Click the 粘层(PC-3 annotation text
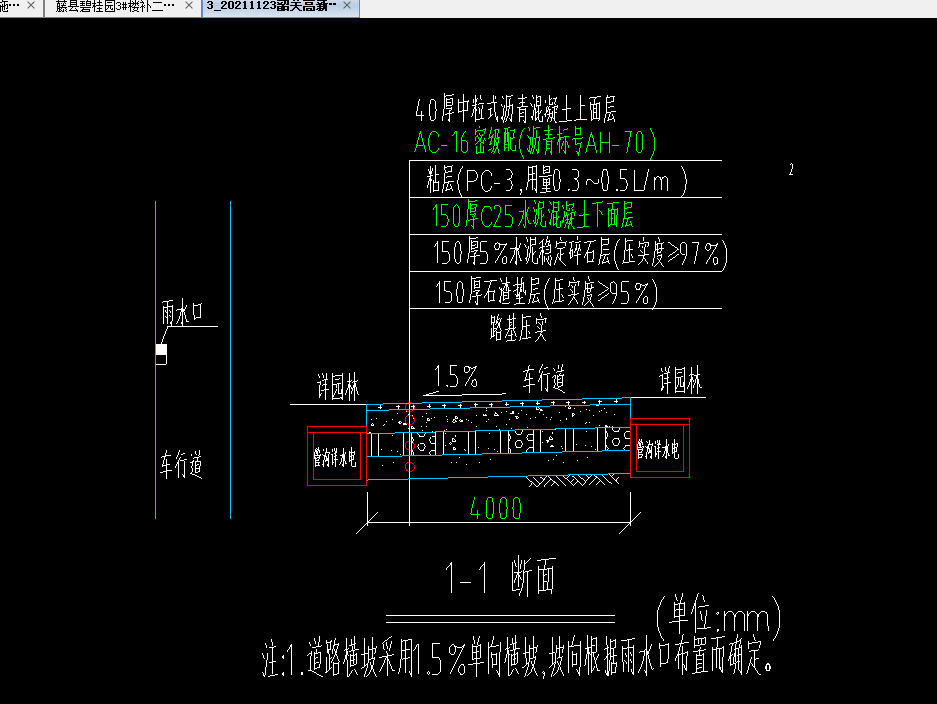The height and width of the screenshot is (704, 937). (557, 180)
